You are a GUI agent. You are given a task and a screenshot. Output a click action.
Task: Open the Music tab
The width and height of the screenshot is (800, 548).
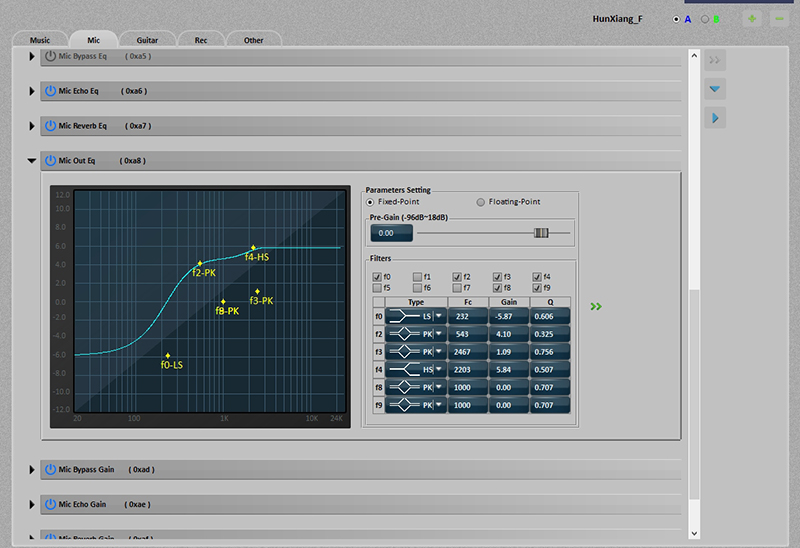pos(40,40)
